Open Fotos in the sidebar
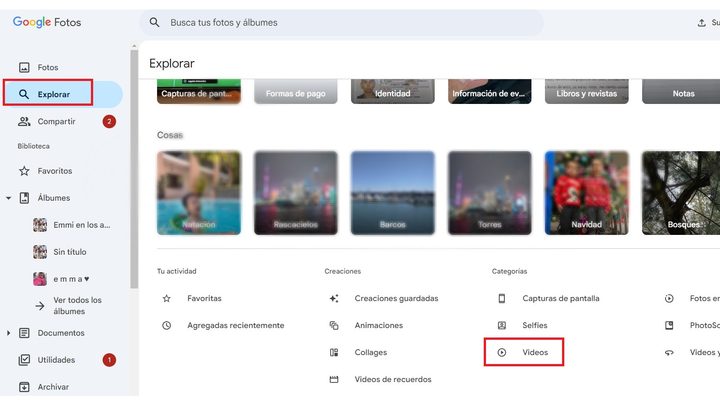The width and height of the screenshot is (720, 405). coord(48,68)
